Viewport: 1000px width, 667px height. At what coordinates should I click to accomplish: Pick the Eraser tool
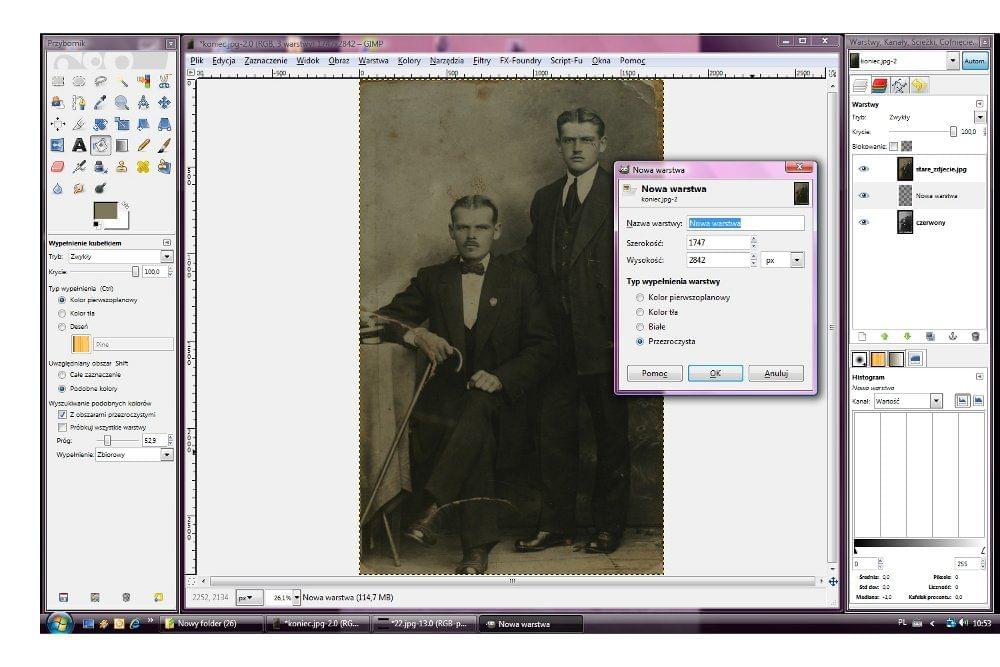point(57,166)
